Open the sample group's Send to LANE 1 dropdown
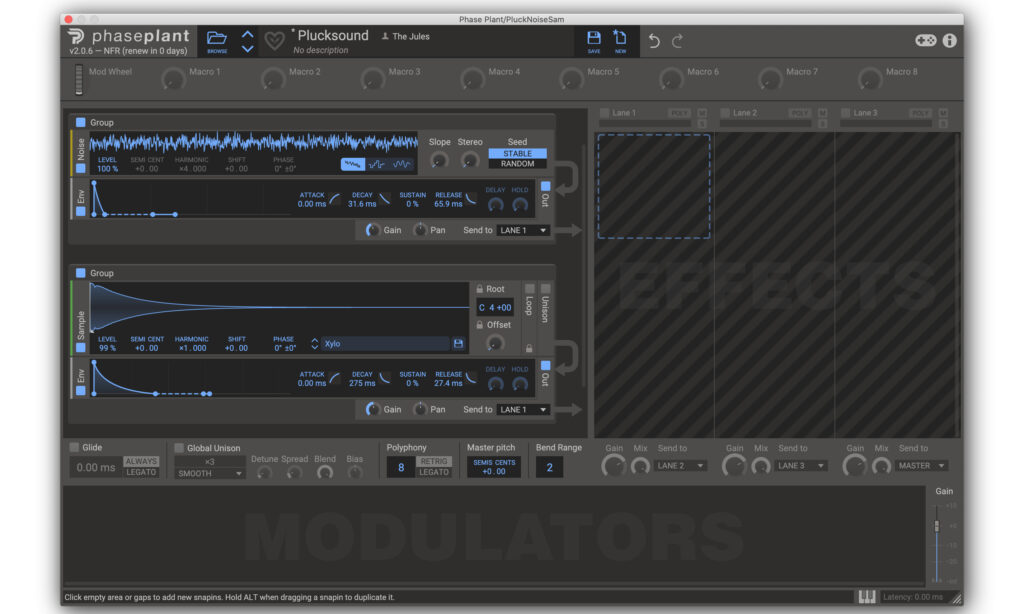This screenshot has height=614, width=1024. 523,410
